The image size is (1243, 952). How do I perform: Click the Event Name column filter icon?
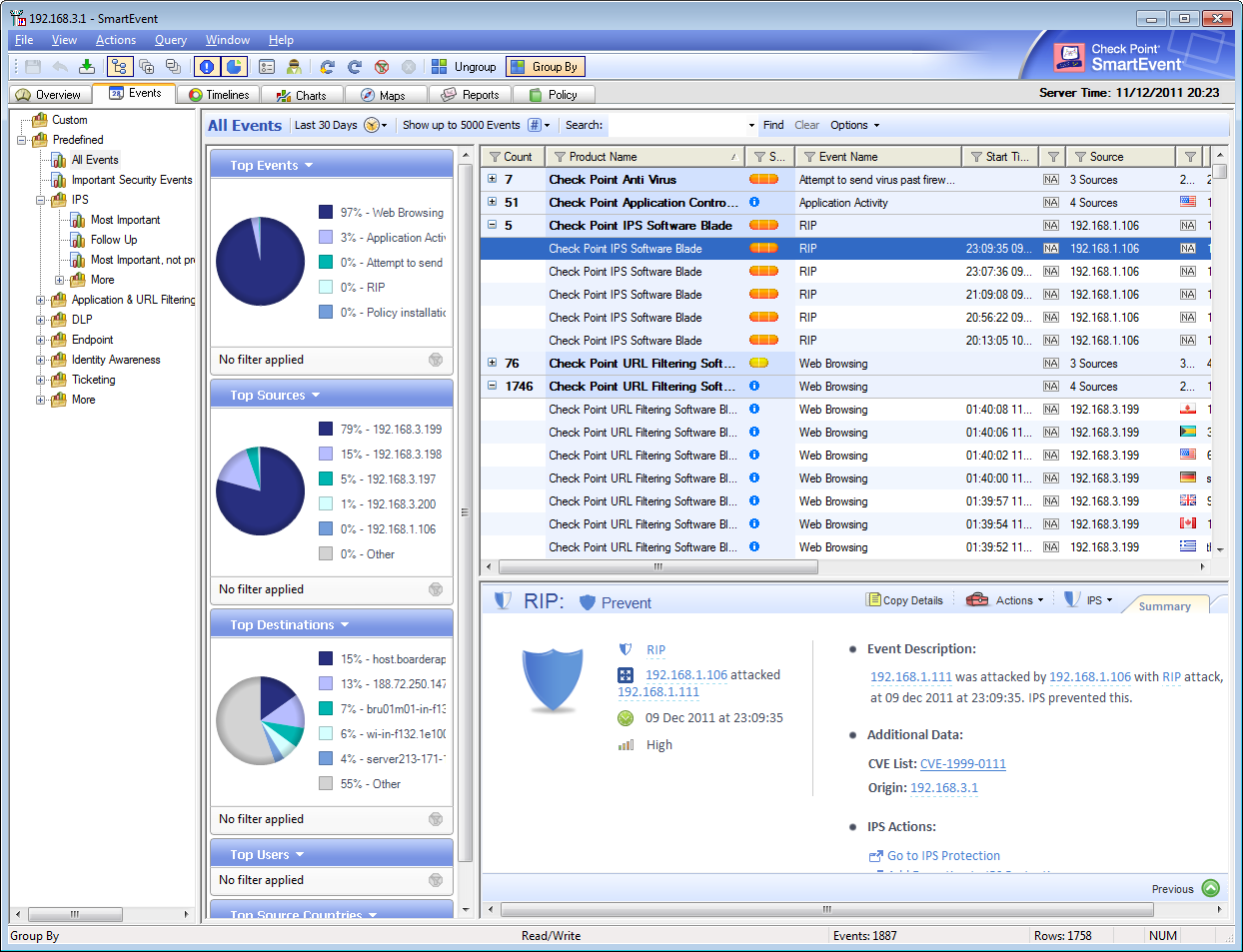(x=809, y=157)
